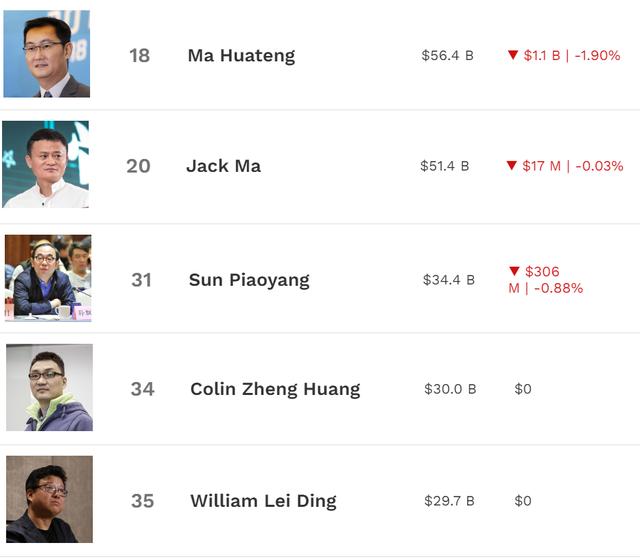This screenshot has width=640, height=558.
Task: Click the red down arrow beside $306 M
Action: coord(516,271)
